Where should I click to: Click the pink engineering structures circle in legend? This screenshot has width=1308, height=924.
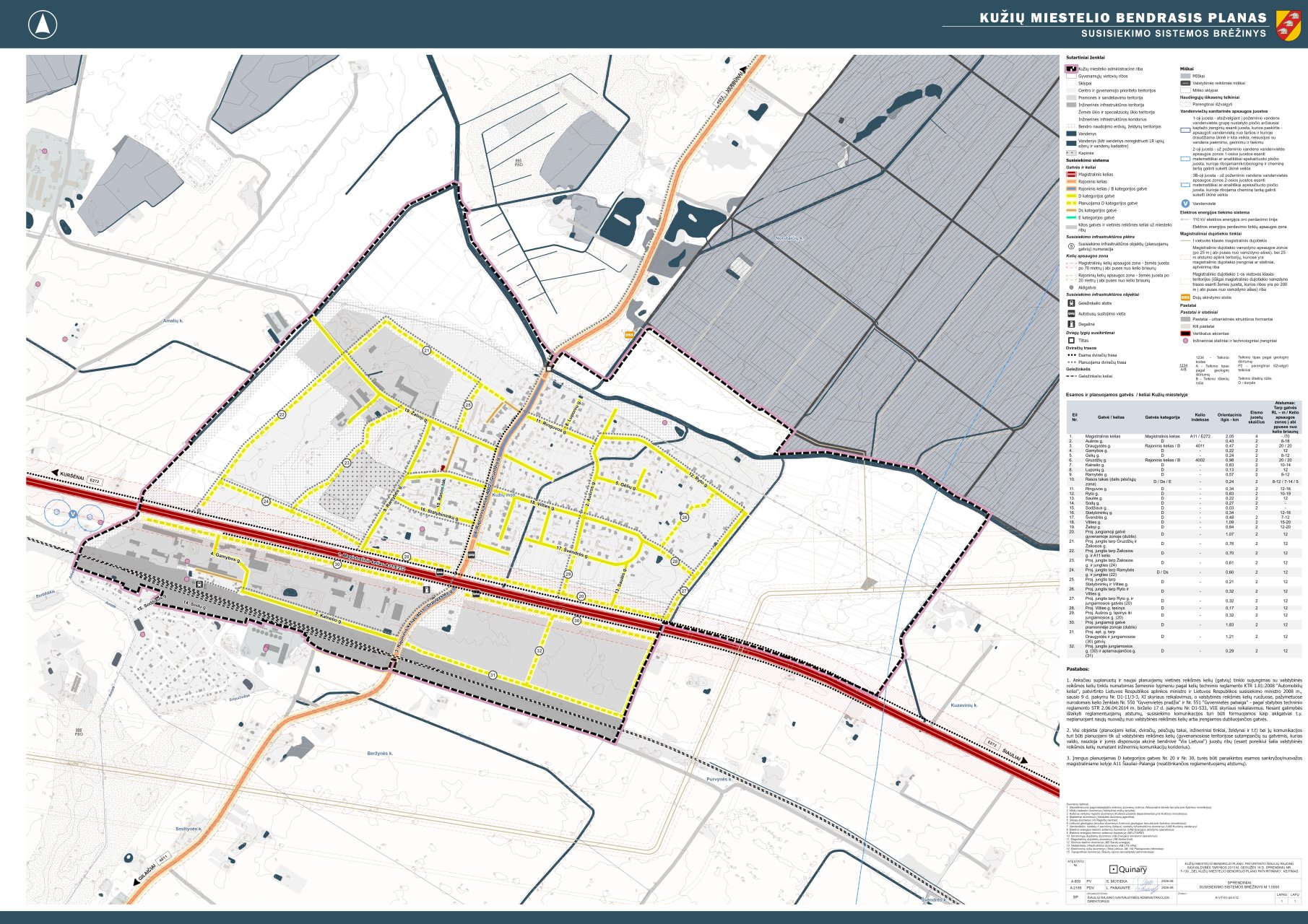click(1185, 341)
